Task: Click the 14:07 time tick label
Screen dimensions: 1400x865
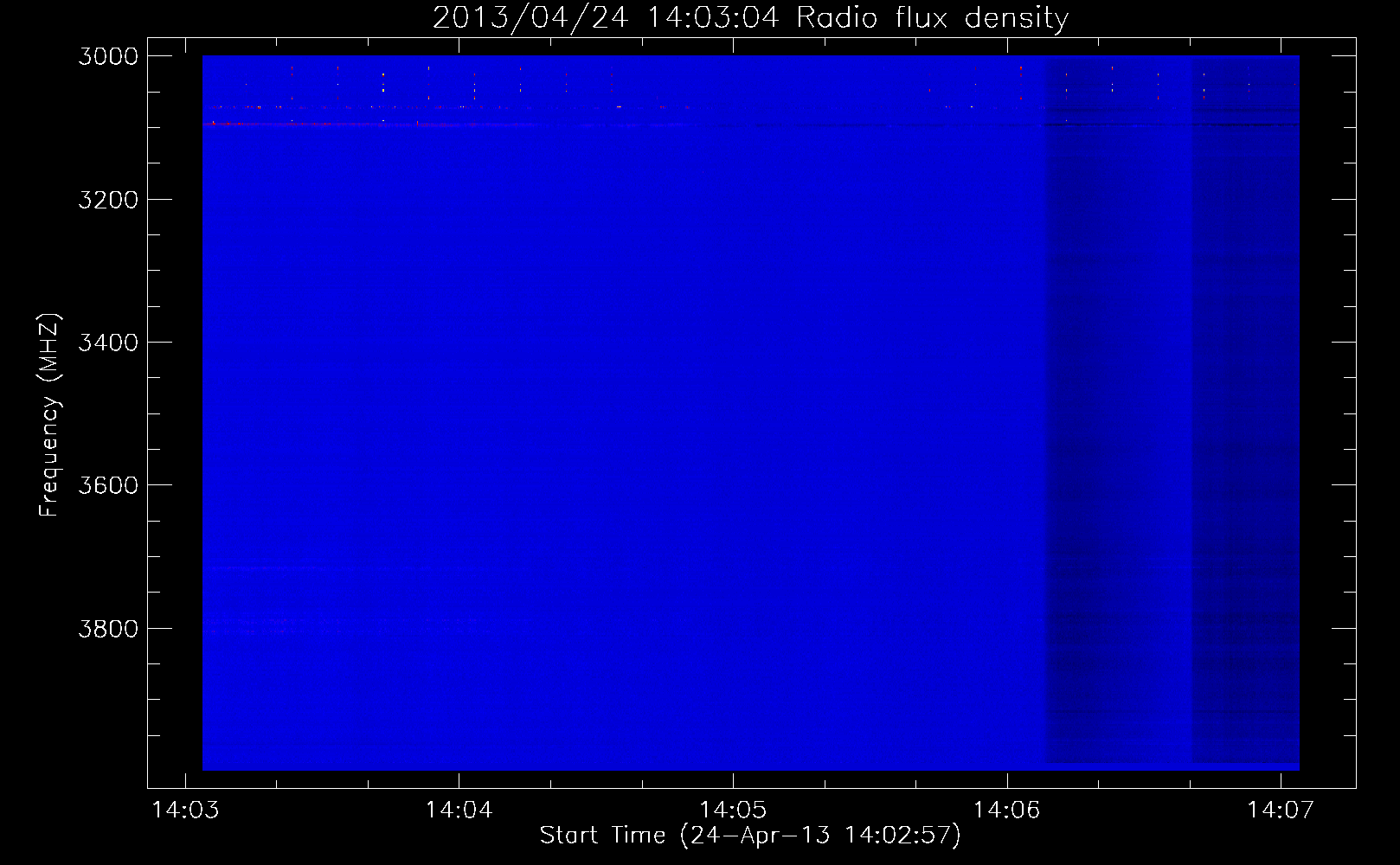Action: click(1280, 811)
